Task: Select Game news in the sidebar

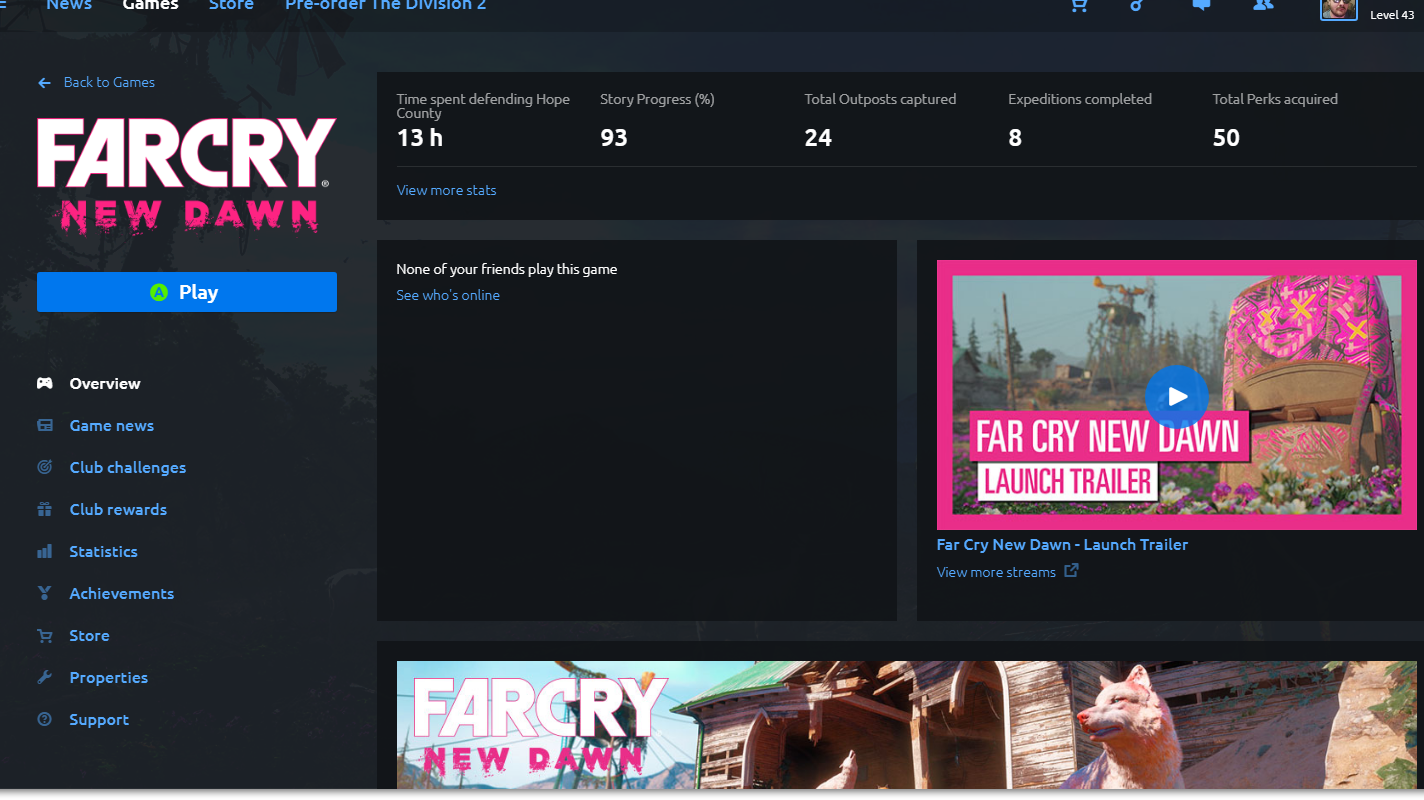Action: click(111, 426)
